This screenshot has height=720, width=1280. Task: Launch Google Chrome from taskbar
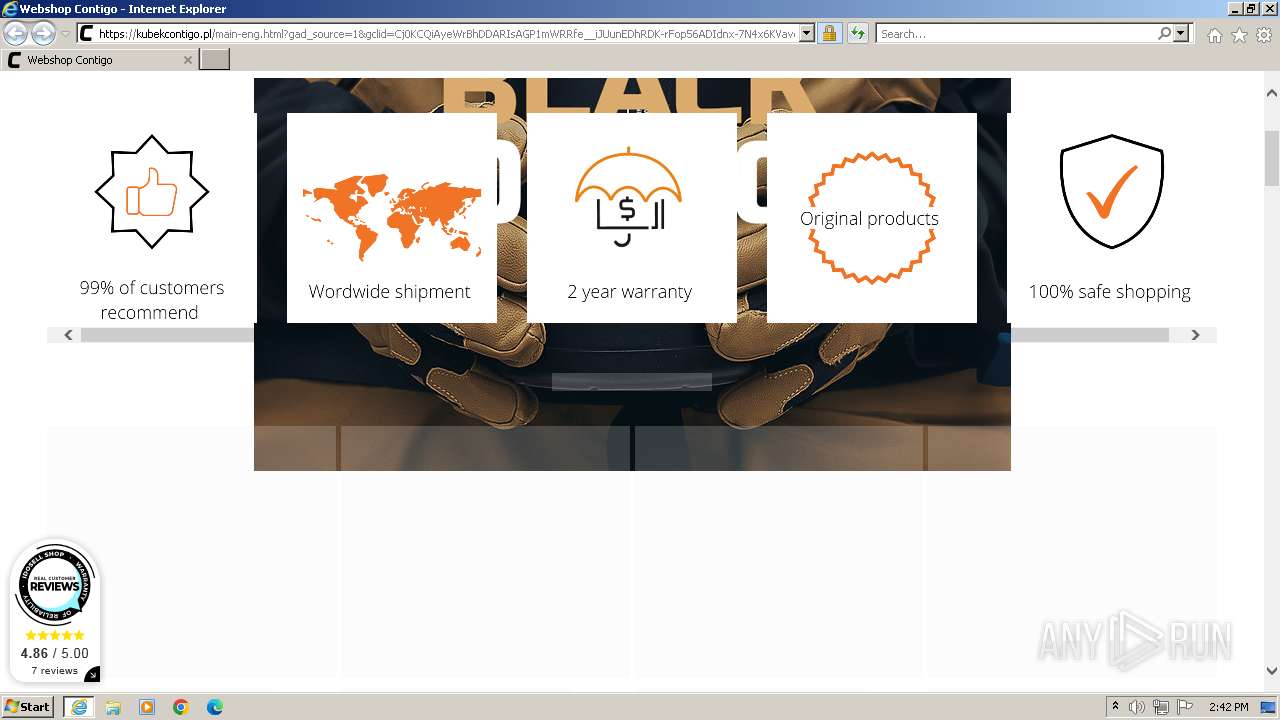point(181,707)
